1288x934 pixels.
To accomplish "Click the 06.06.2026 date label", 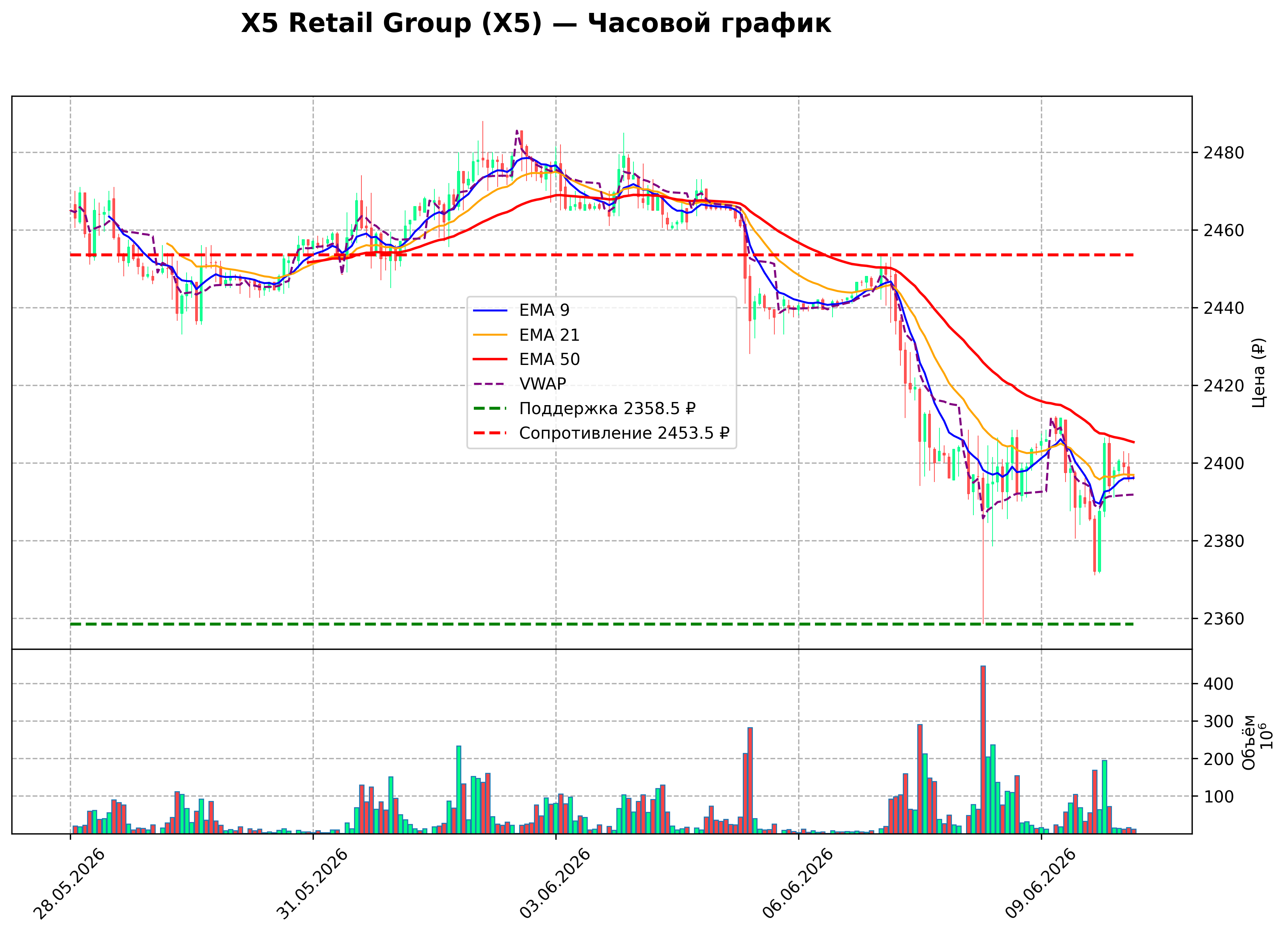I will click(x=797, y=884).
